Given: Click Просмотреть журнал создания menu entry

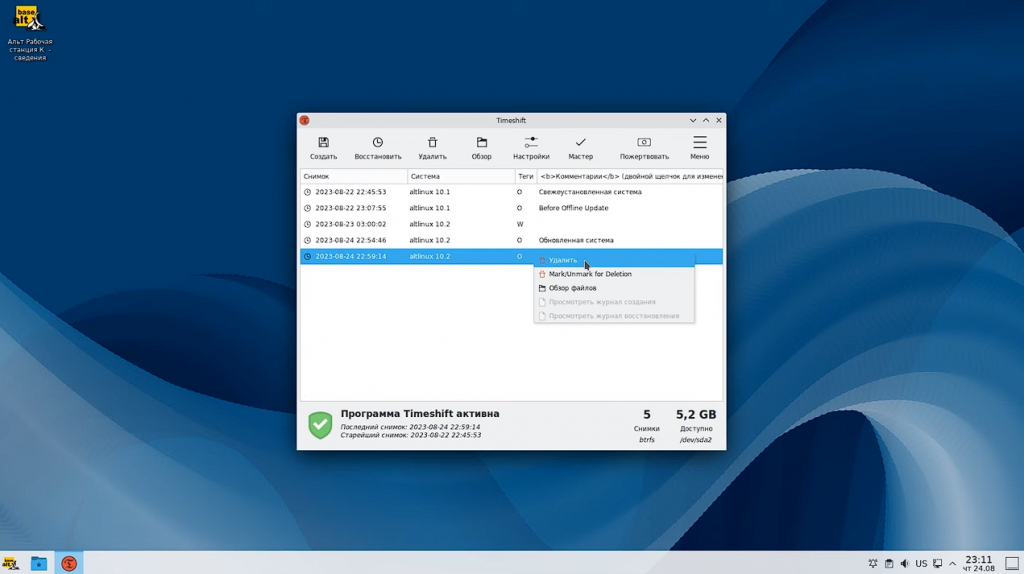Looking at the screenshot, I should tap(614, 302).
